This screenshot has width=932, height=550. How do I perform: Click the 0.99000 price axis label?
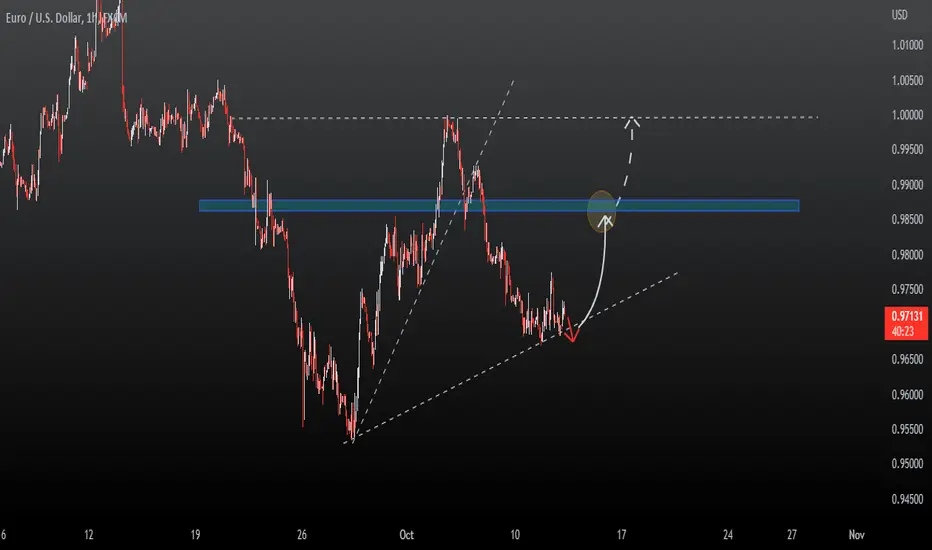point(907,185)
